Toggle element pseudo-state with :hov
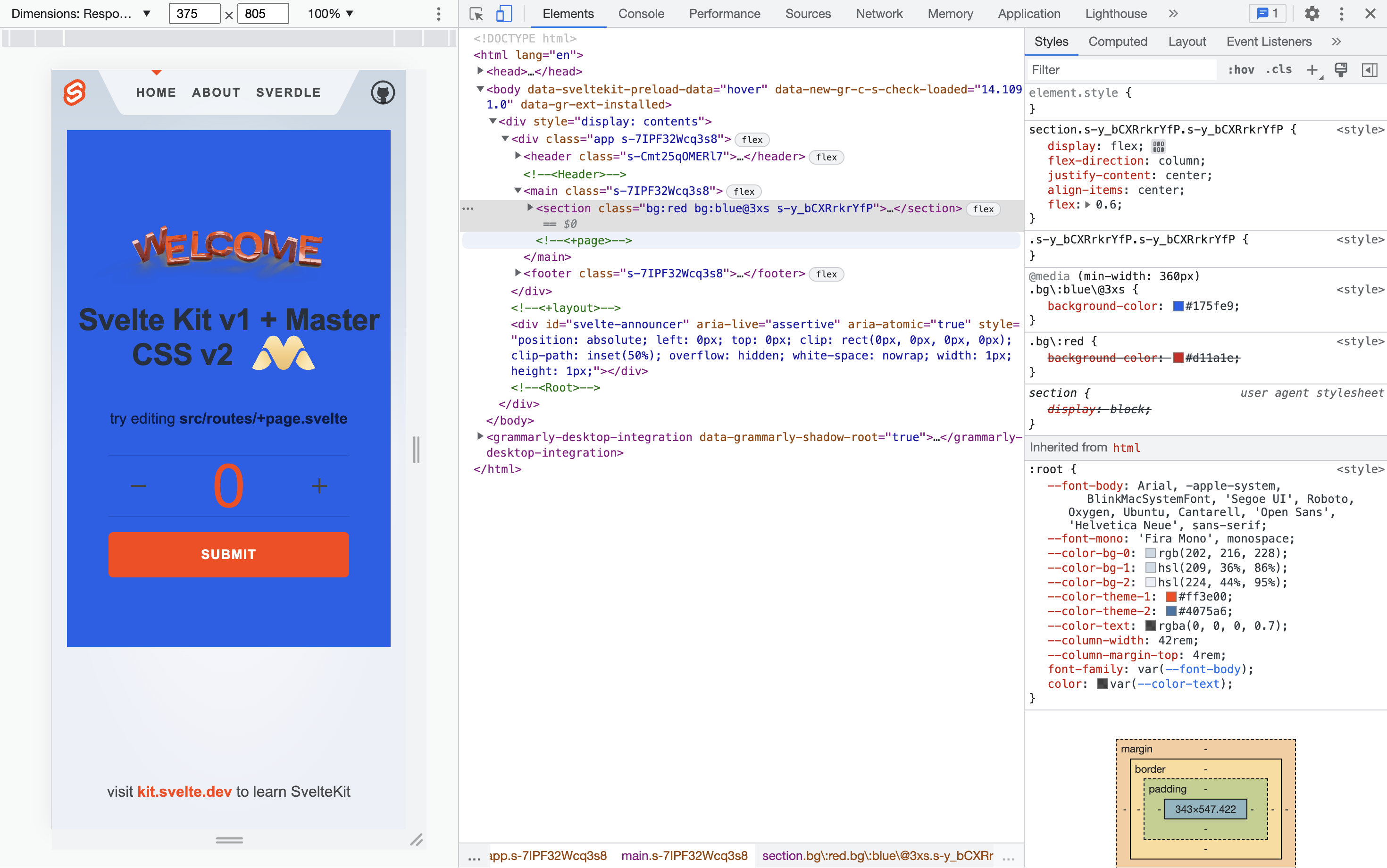 point(1241,69)
